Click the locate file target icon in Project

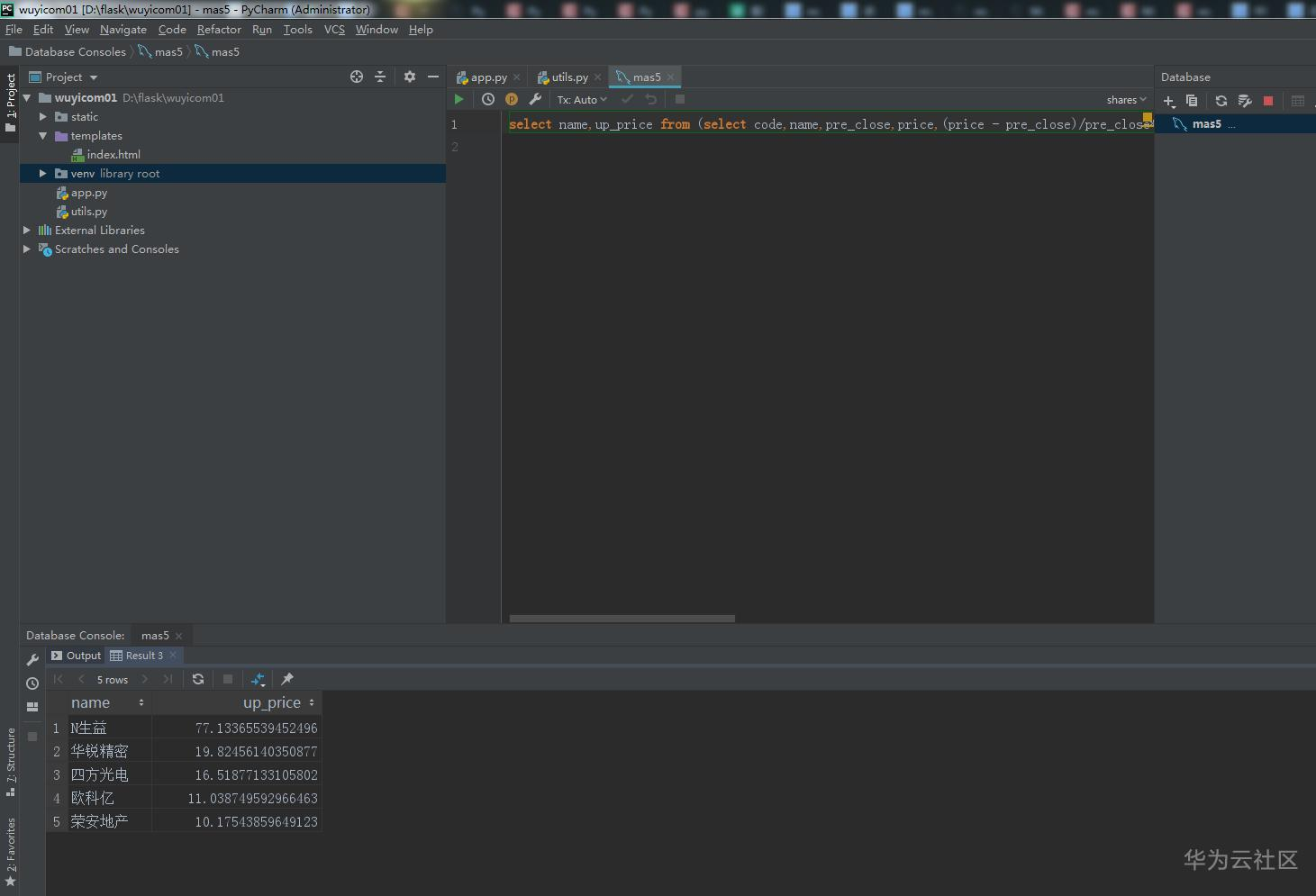pyautogui.click(x=357, y=77)
